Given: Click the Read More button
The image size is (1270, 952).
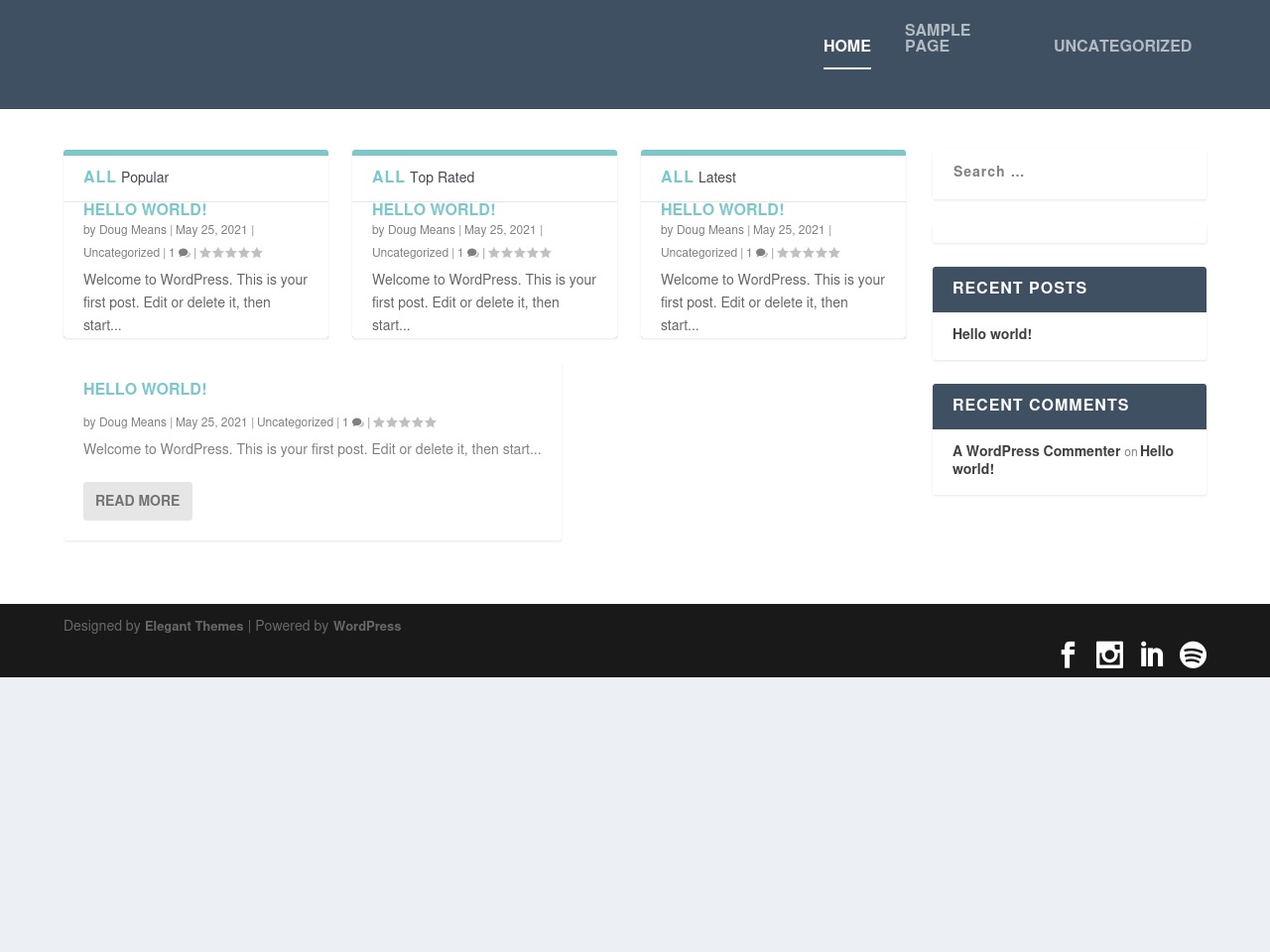Looking at the screenshot, I should 138,501.
